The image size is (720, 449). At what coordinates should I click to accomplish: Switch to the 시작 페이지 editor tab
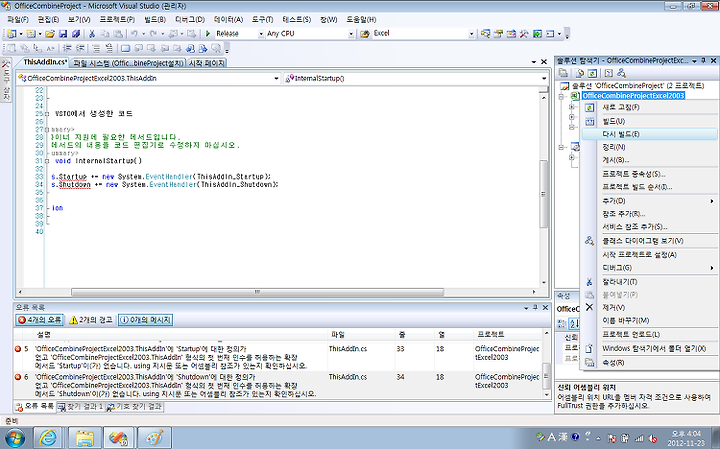(x=207, y=63)
